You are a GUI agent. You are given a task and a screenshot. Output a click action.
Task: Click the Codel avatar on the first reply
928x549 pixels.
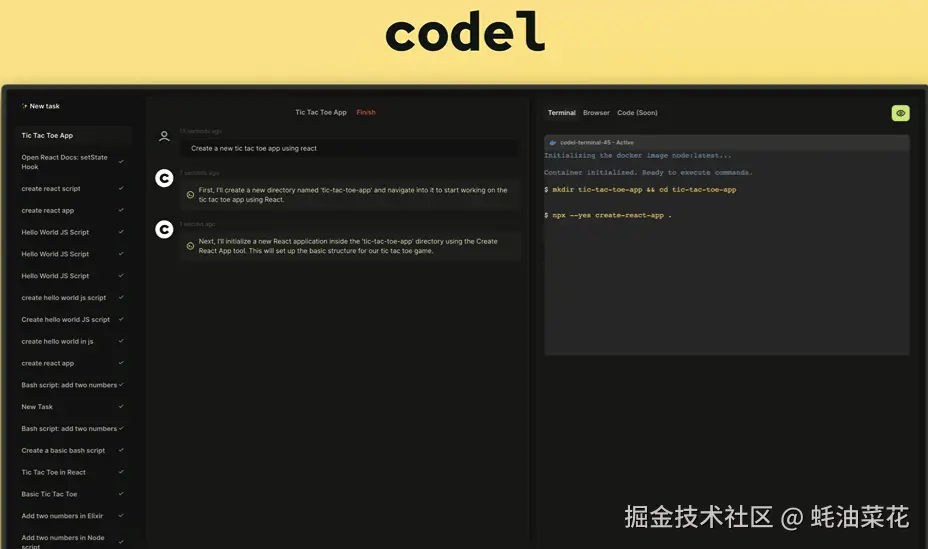[x=164, y=178]
